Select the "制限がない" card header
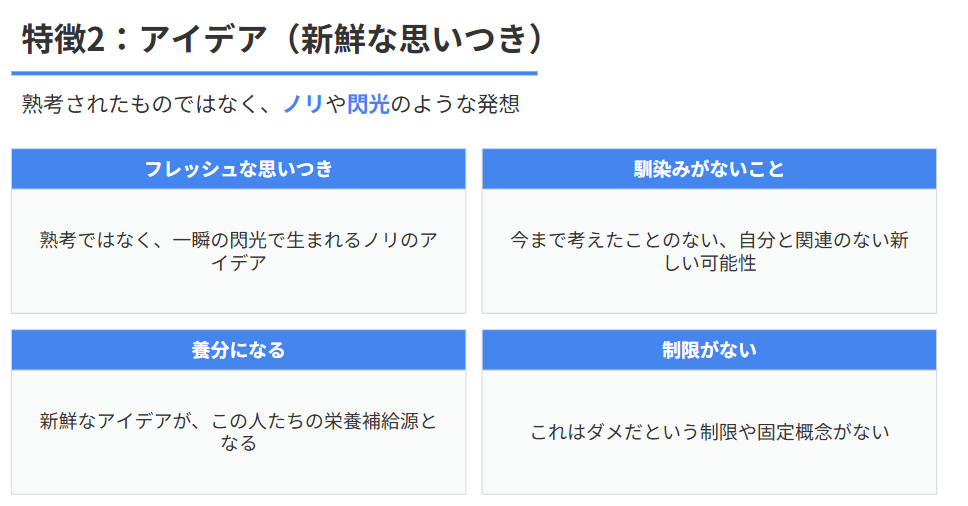Viewport: 968px width, 506px height. pos(709,350)
